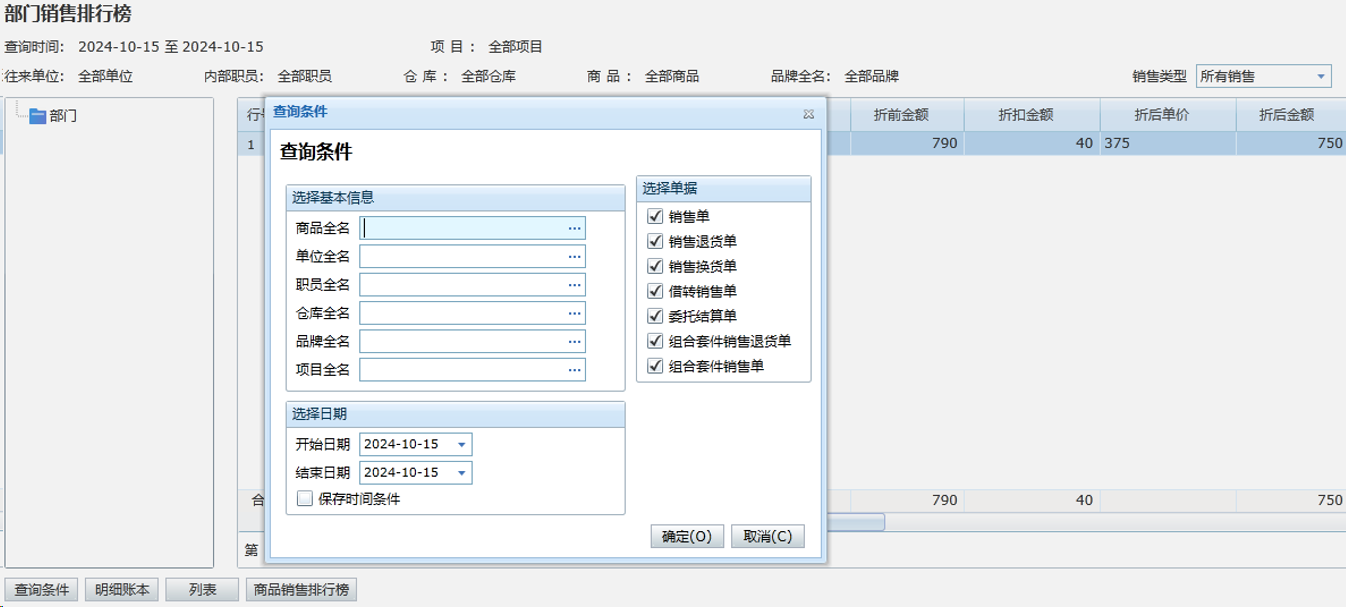This screenshot has height=607, width=1346.
Task: Switch to 商品销售排行榜 view
Action: 301,590
